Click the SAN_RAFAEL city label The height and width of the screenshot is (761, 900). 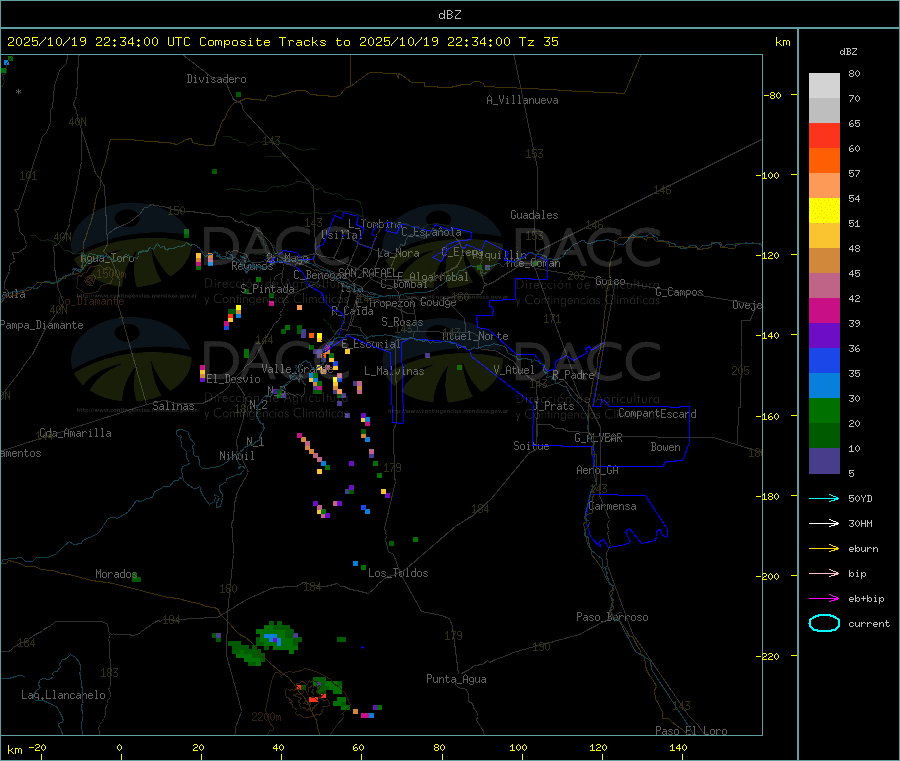pyautogui.click(x=367, y=273)
